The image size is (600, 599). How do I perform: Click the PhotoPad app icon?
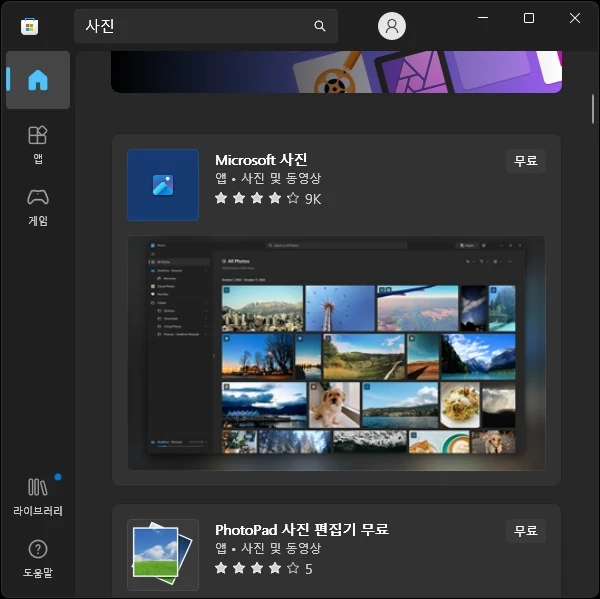(x=163, y=555)
